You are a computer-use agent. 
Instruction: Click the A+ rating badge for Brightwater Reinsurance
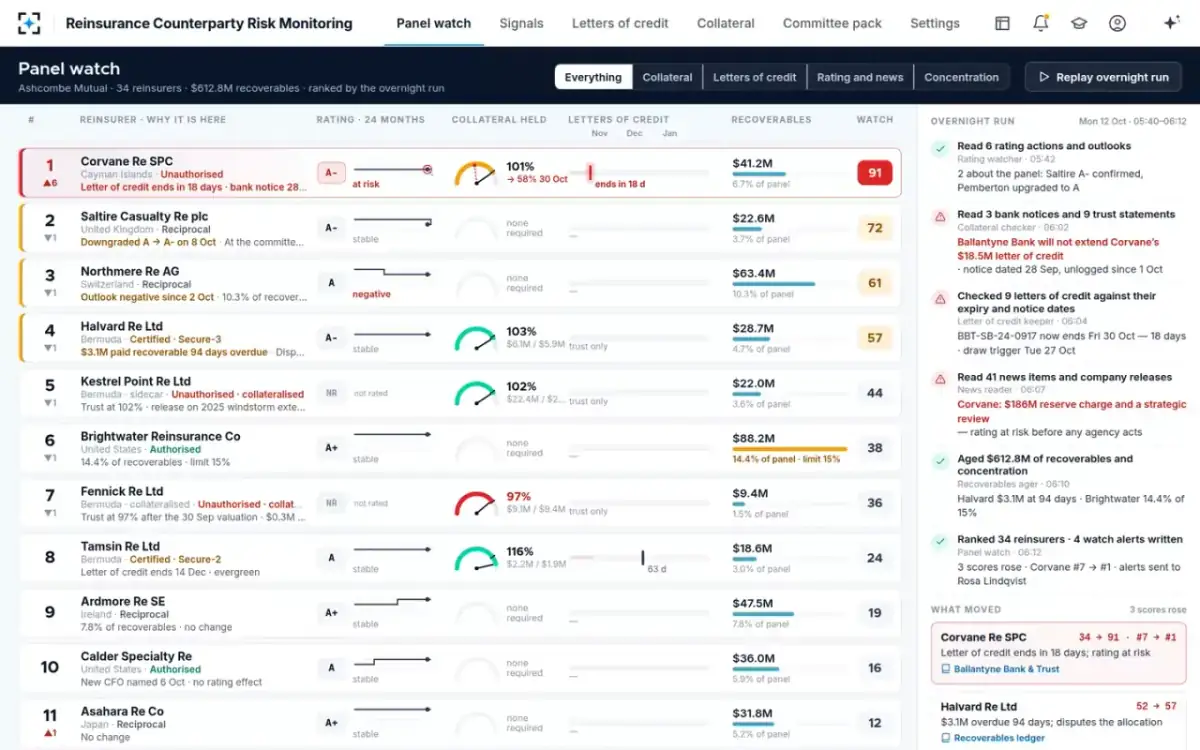(331, 448)
